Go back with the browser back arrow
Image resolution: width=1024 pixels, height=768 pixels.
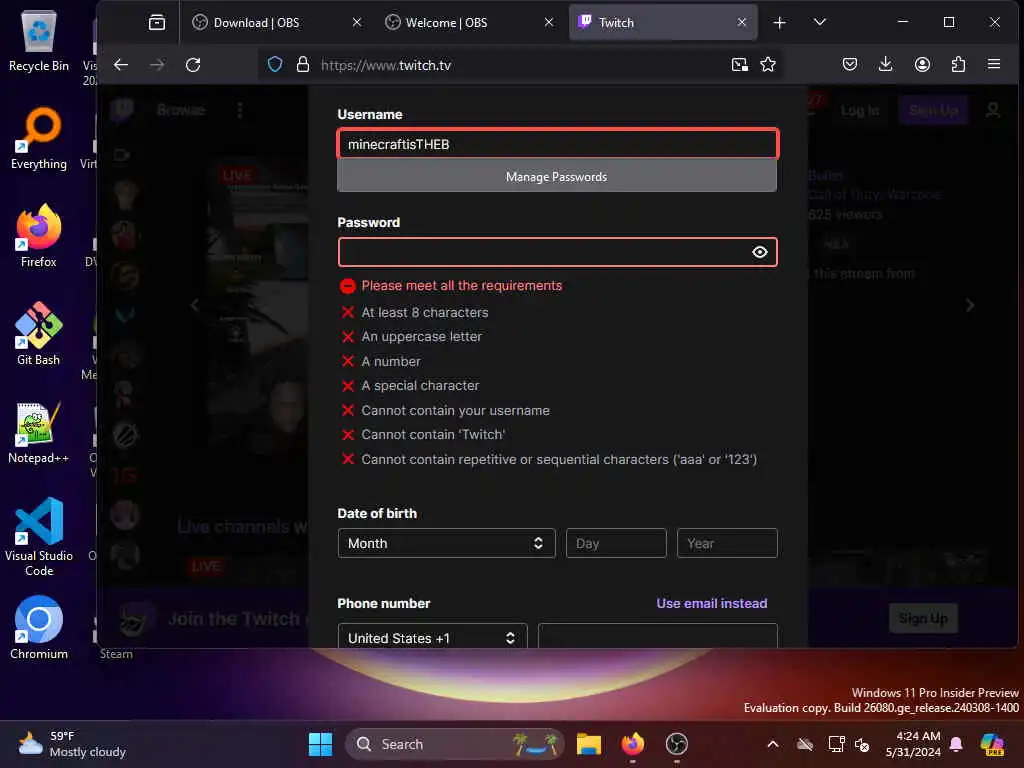click(121, 65)
